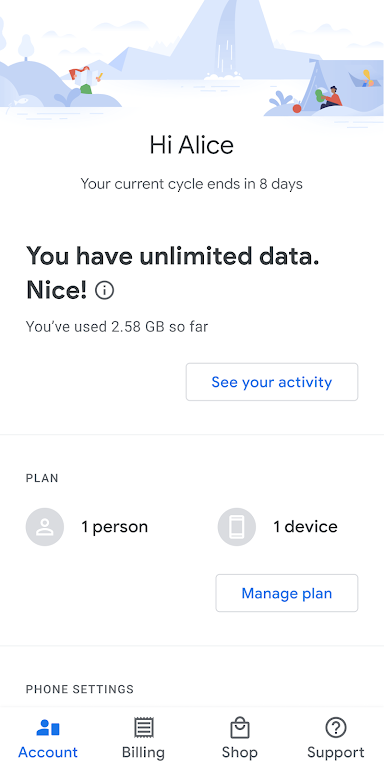
Task: Tap the 1 person plan text
Action: click(115, 527)
